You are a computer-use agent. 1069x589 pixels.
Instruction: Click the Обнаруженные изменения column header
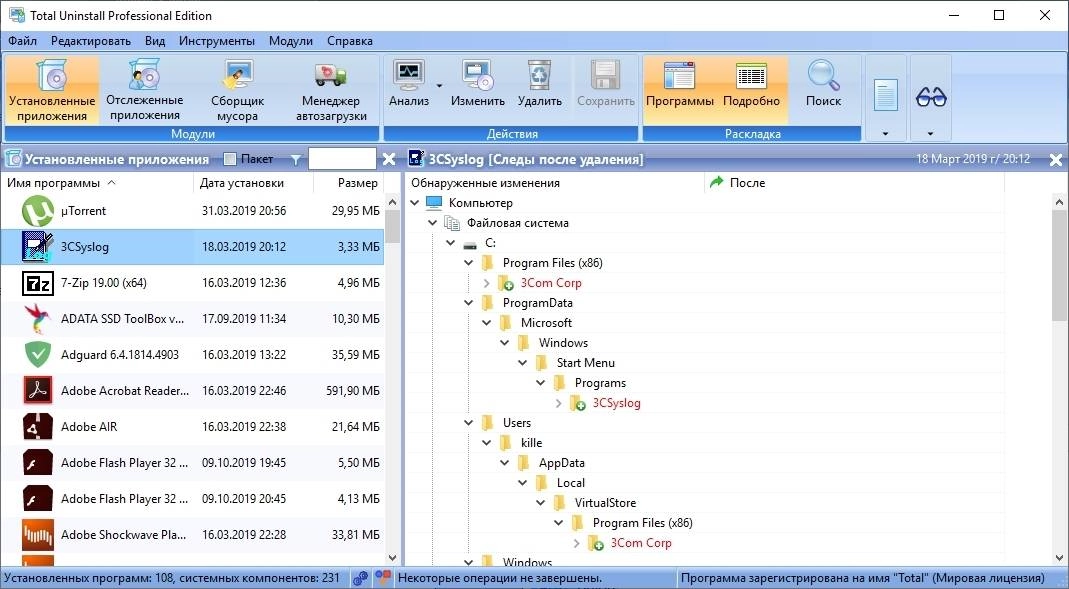point(555,183)
